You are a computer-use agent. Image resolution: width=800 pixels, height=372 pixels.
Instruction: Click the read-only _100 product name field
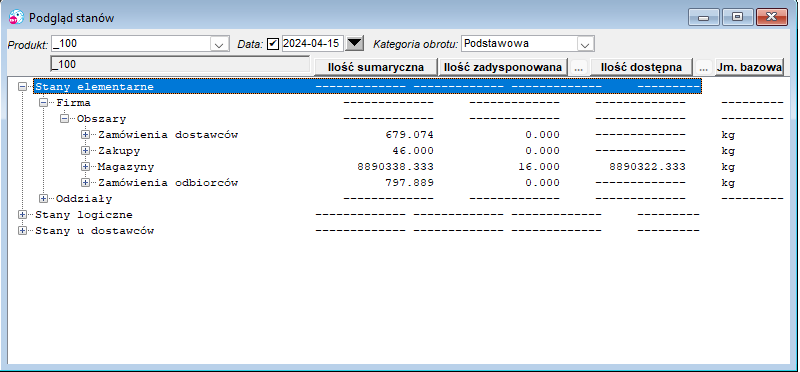[180, 64]
